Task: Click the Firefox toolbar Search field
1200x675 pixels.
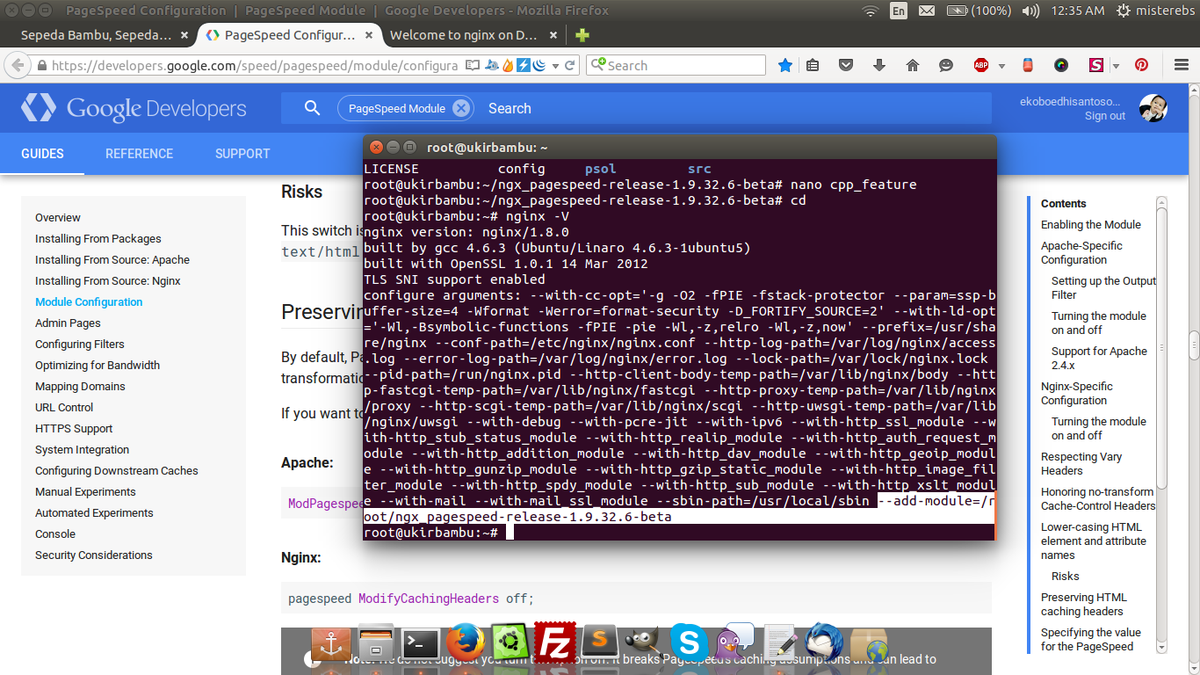Action: click(676, 65)
